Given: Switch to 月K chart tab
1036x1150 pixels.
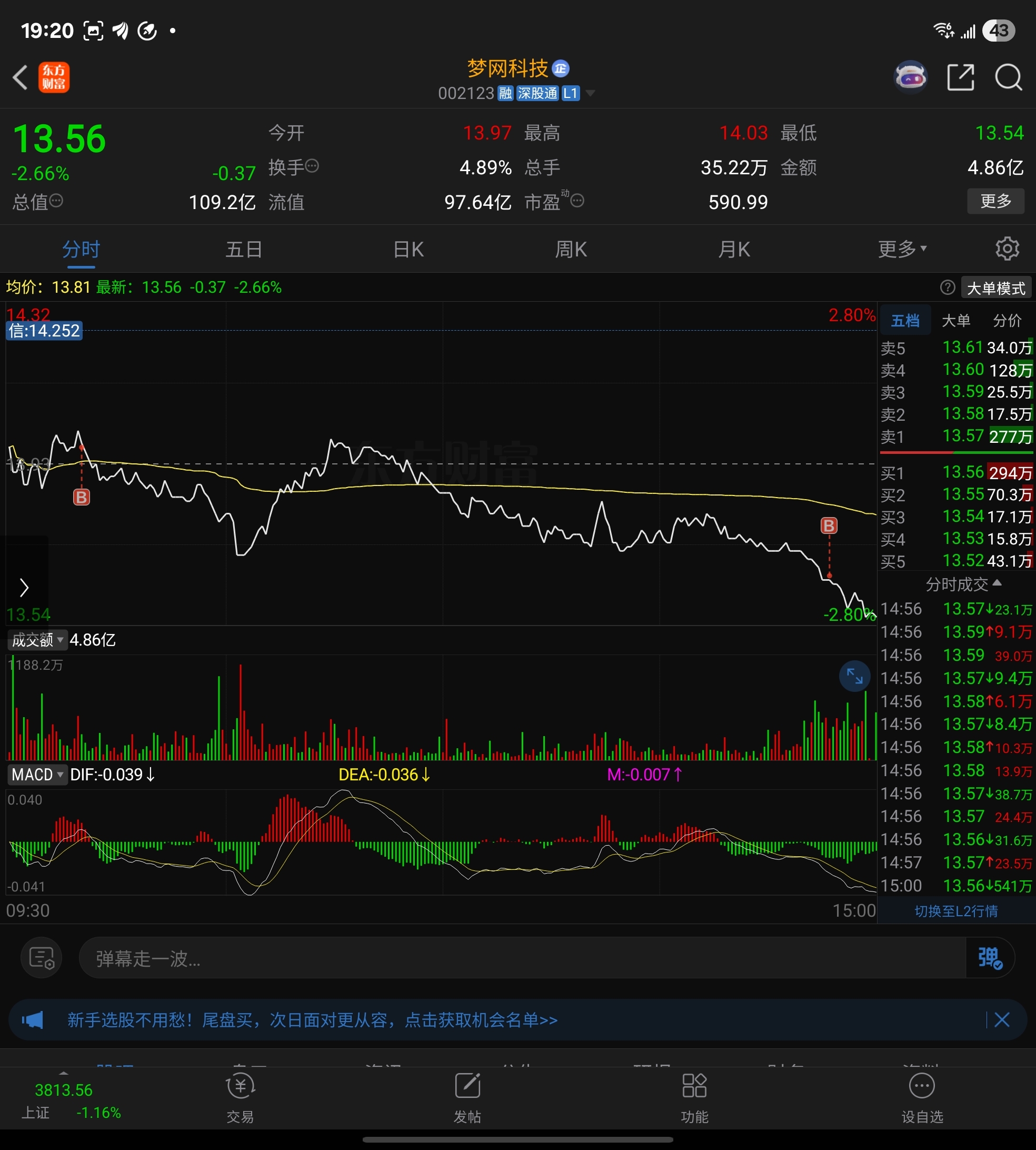Looking at the screenshot, I should pos(734,249).
